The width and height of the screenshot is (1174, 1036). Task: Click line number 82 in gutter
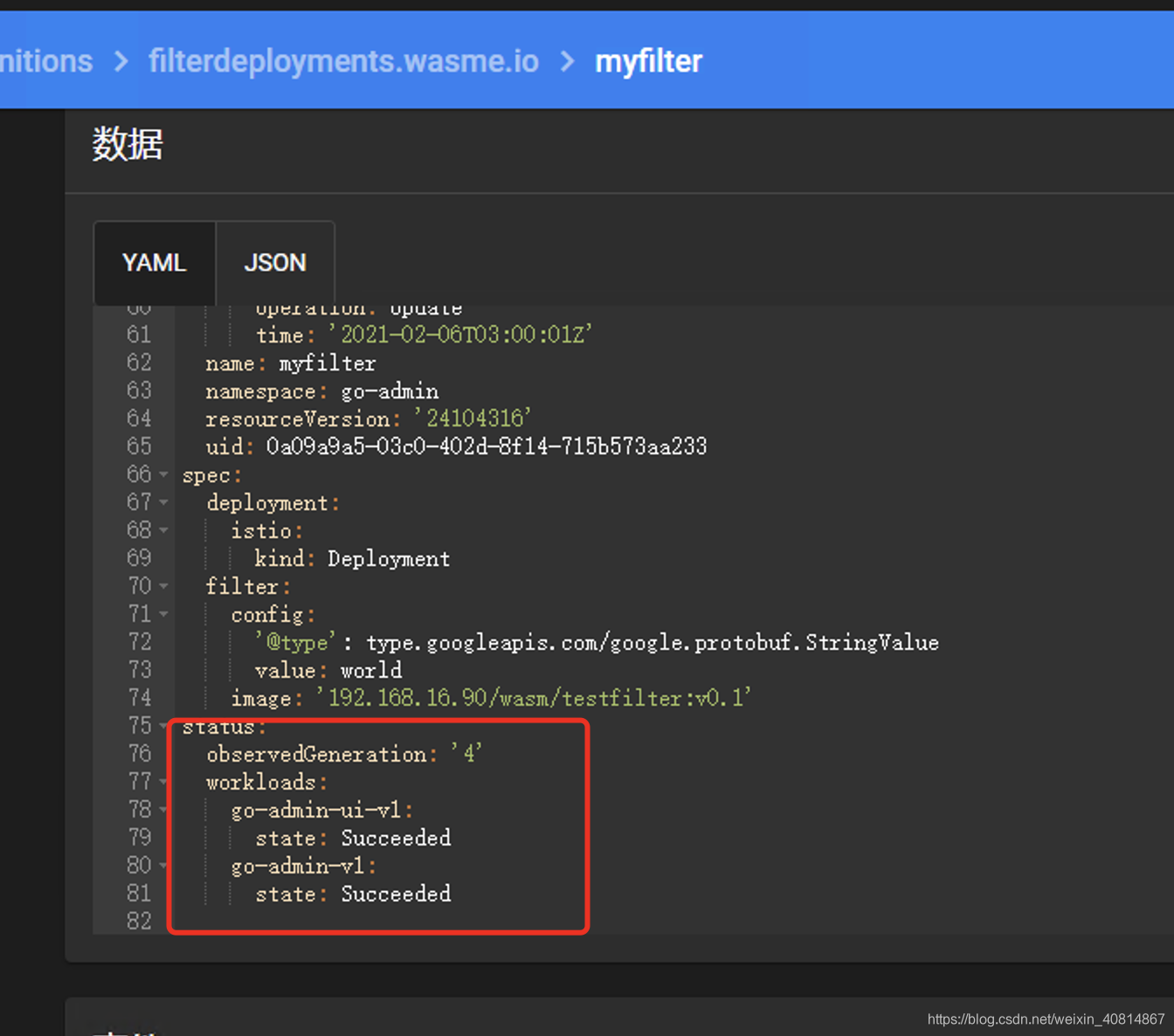139,922
